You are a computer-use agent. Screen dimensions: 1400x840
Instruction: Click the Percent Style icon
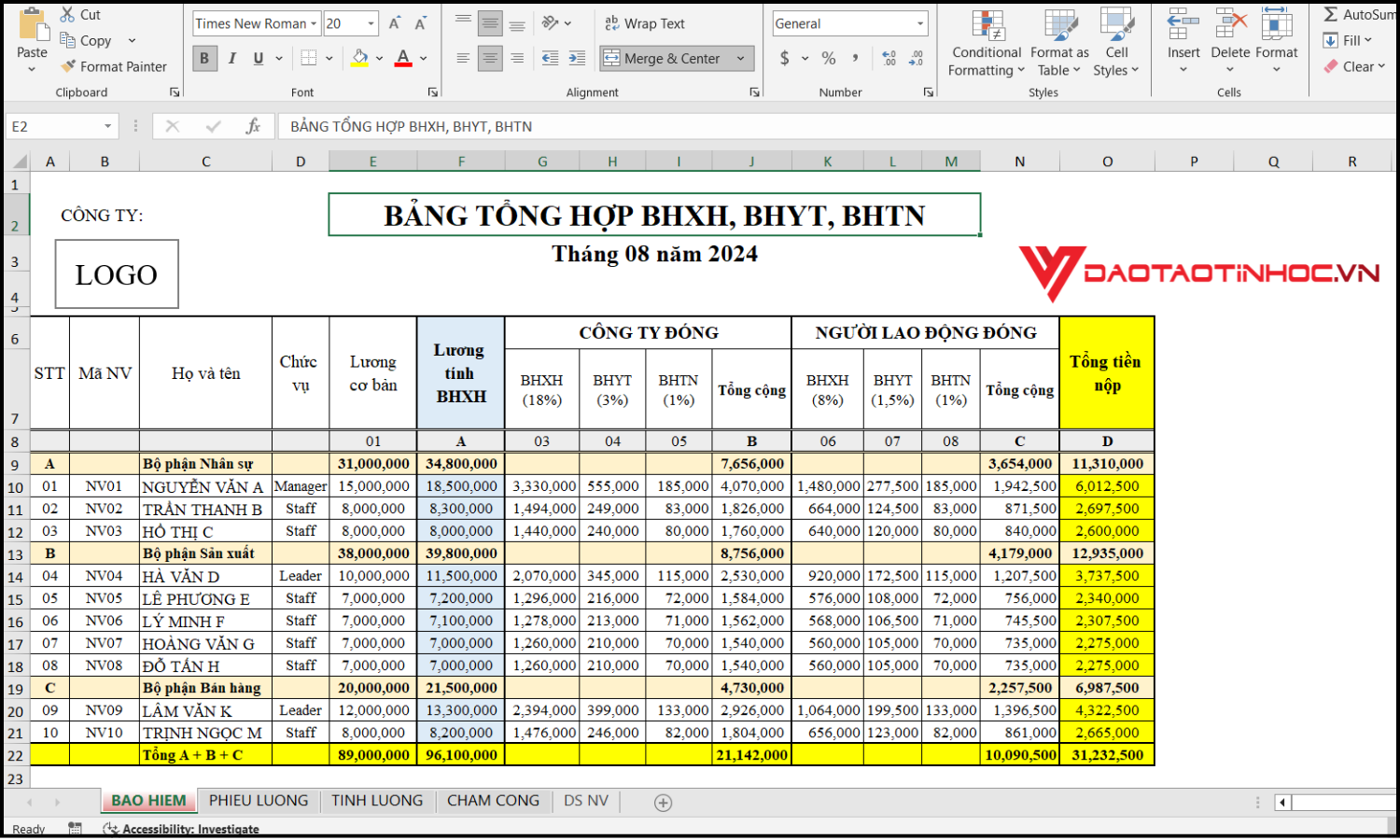(828, 58)
